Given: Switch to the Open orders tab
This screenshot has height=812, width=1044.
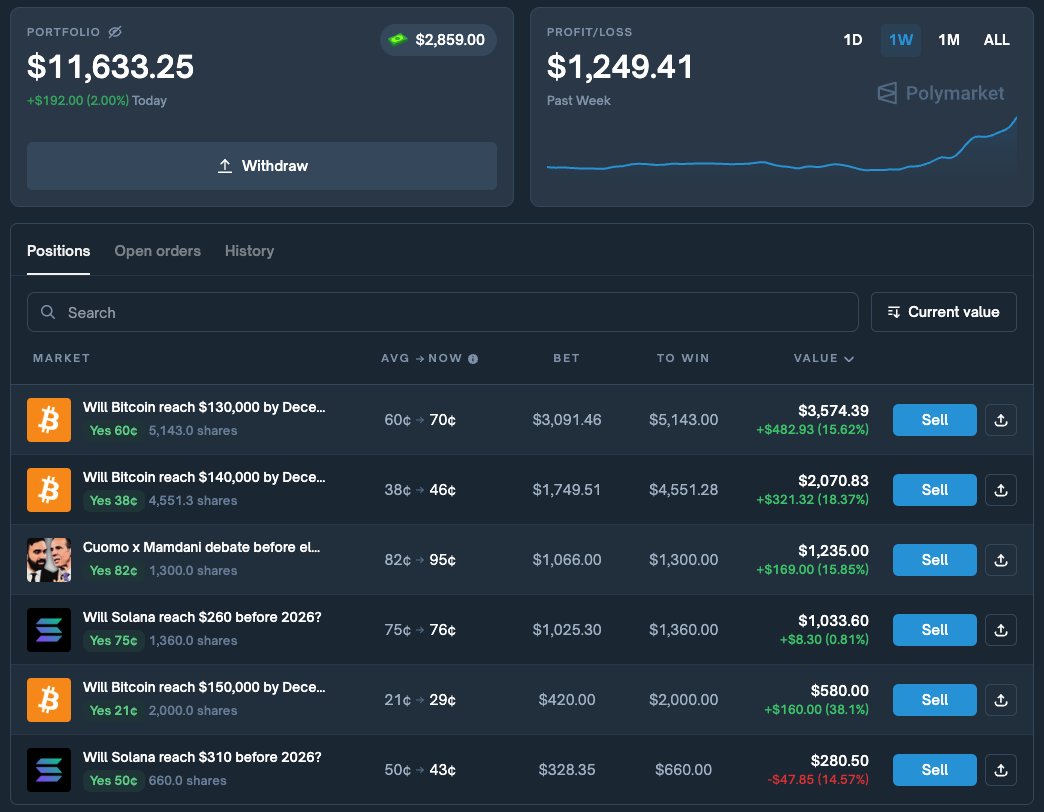Looking at the screenshot, I should pyautogui.click(x=157, y=251).
